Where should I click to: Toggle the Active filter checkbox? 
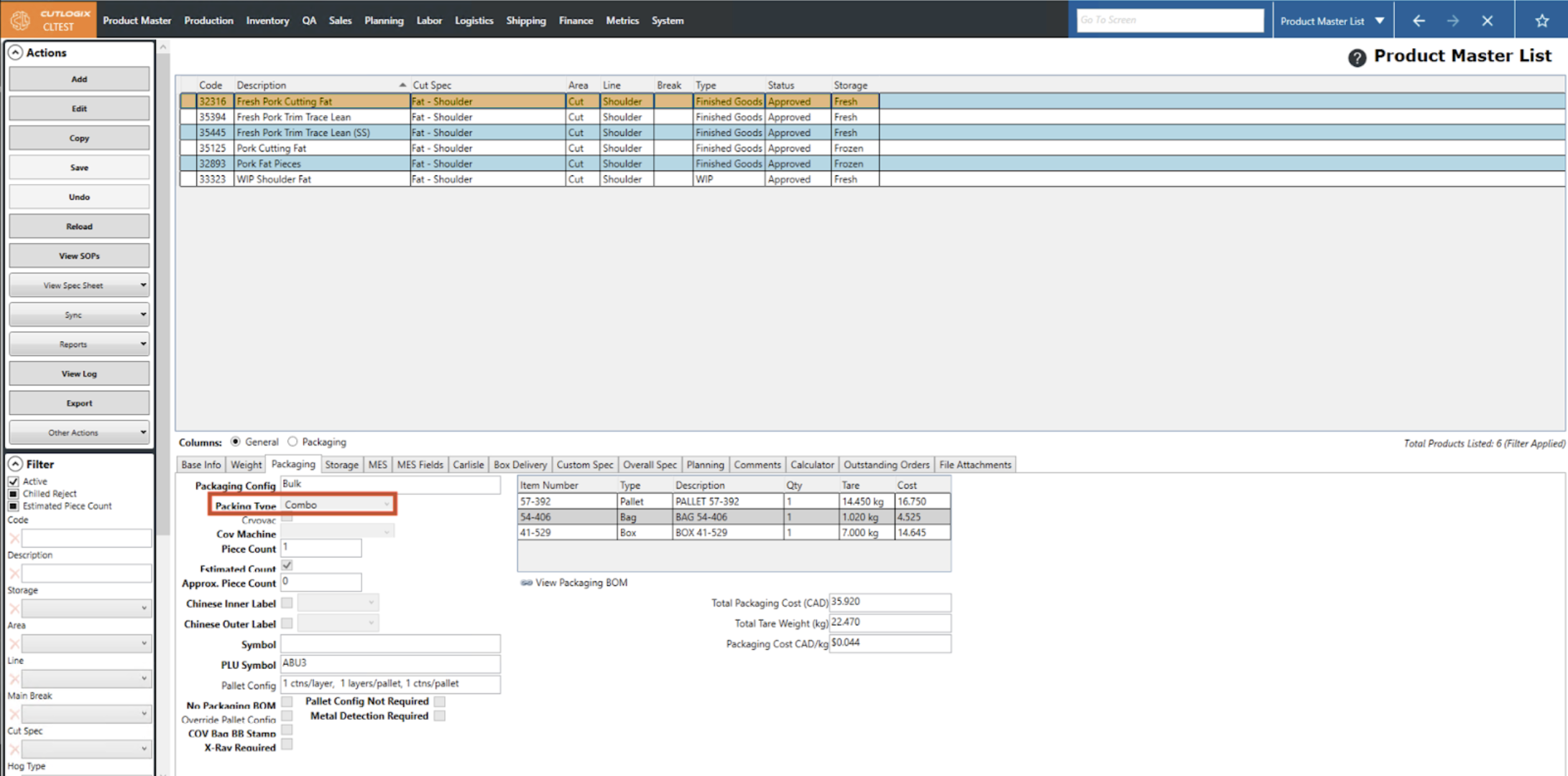(x=13, y=481)
